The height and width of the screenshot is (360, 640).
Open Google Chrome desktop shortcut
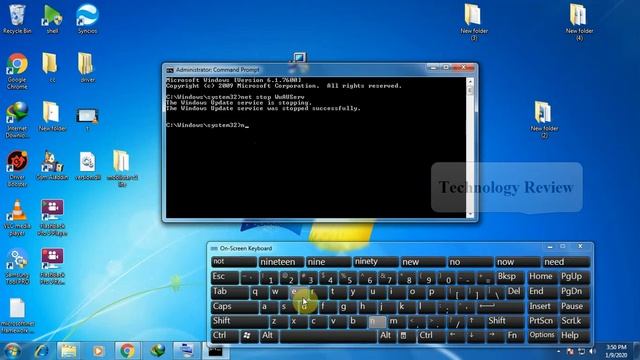click(x=17, y=71)
